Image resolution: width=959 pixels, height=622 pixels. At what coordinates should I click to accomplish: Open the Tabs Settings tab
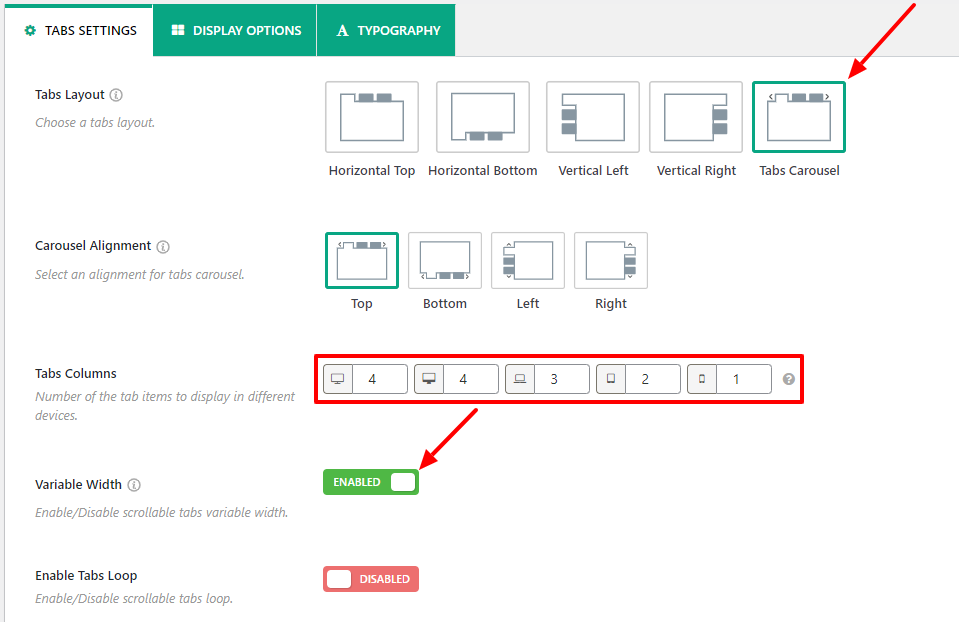click(80, 31)
